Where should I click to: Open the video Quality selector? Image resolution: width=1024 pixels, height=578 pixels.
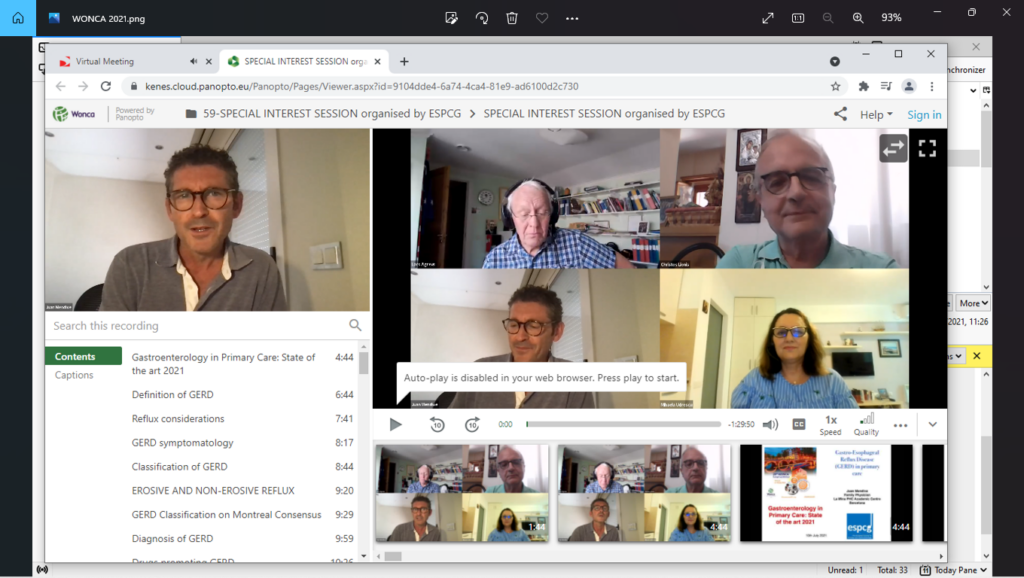coord(867,425)
